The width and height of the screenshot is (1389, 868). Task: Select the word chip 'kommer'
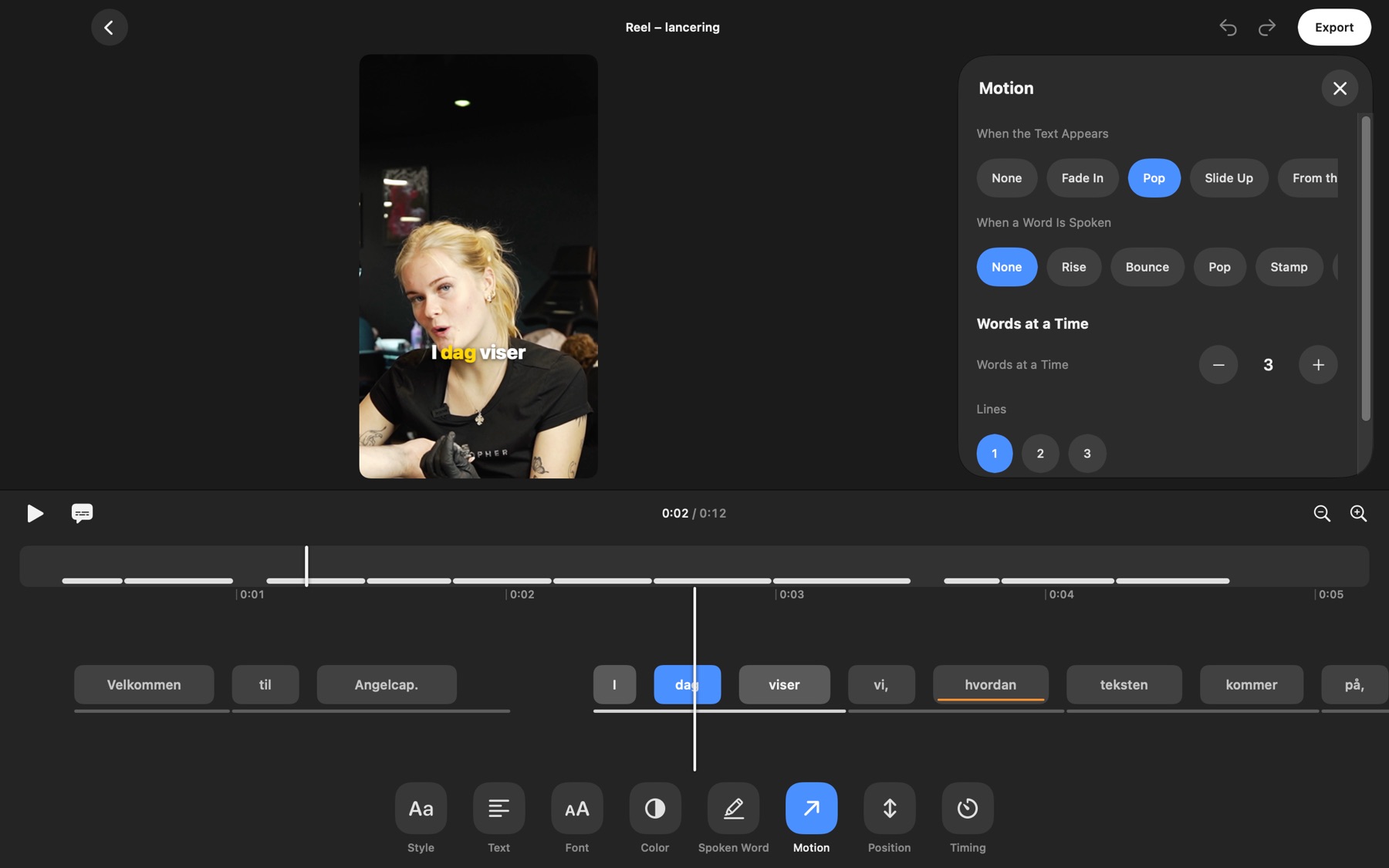(x=1251, y=684)
